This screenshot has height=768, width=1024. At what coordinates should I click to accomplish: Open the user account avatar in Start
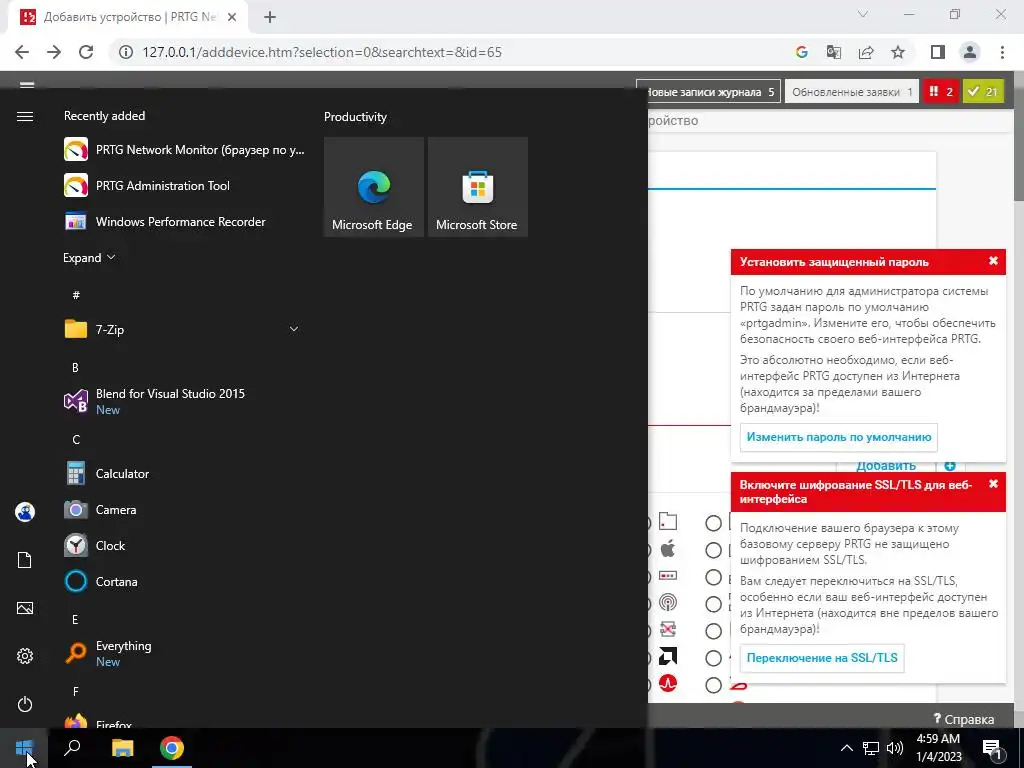coord(25,512)
